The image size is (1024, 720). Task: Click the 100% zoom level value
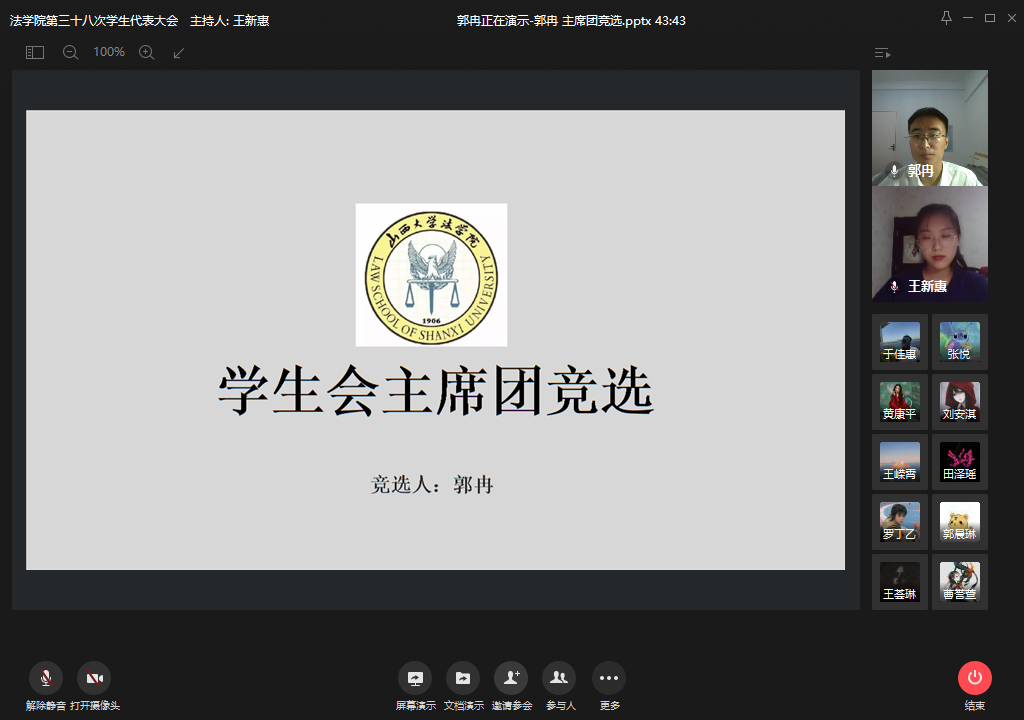[109, 52]
